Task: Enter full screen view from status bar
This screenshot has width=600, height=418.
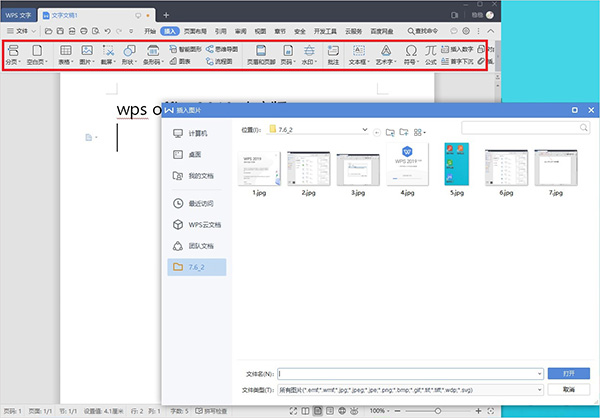Action: (293, 411)
